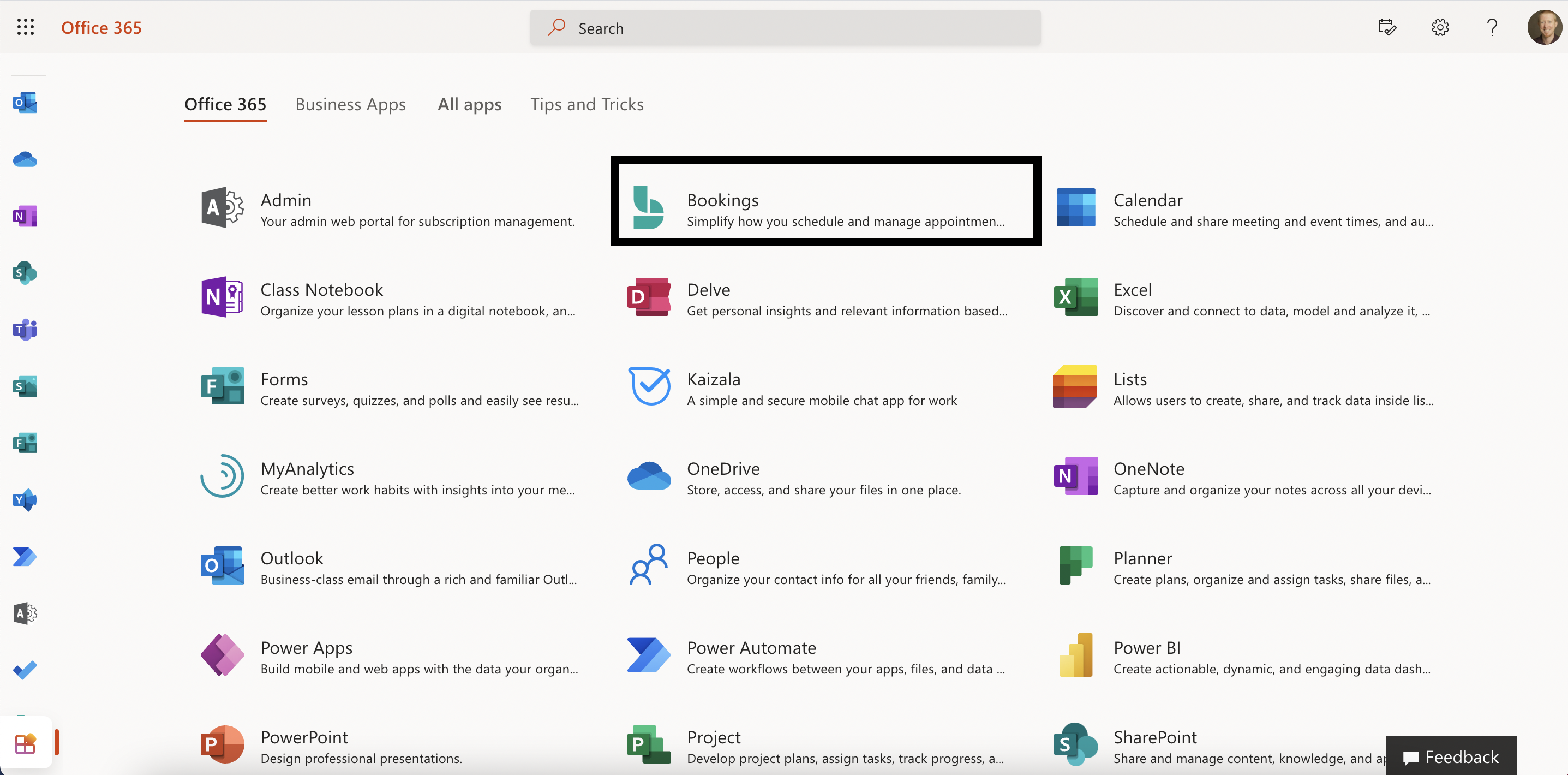Open the account profile picture menu

click(x=1544, y=27)
